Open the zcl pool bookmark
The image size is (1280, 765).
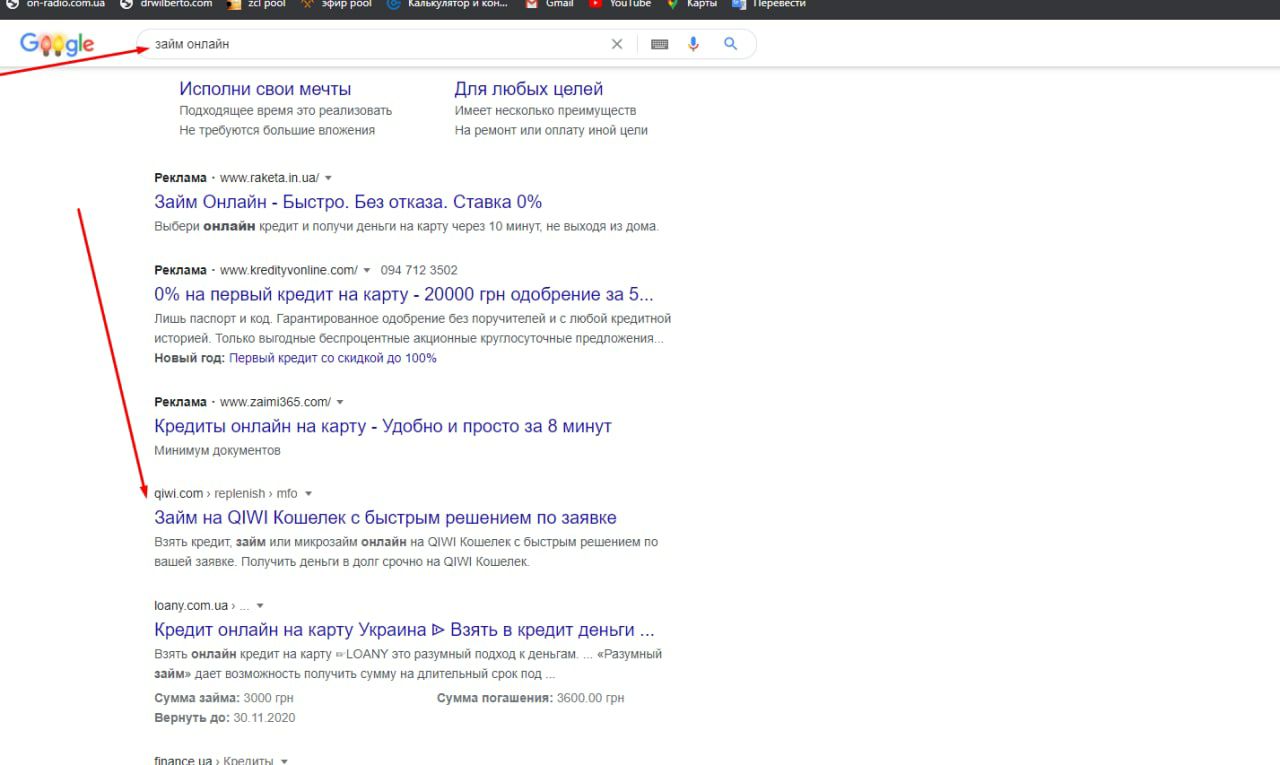(257, 4)
